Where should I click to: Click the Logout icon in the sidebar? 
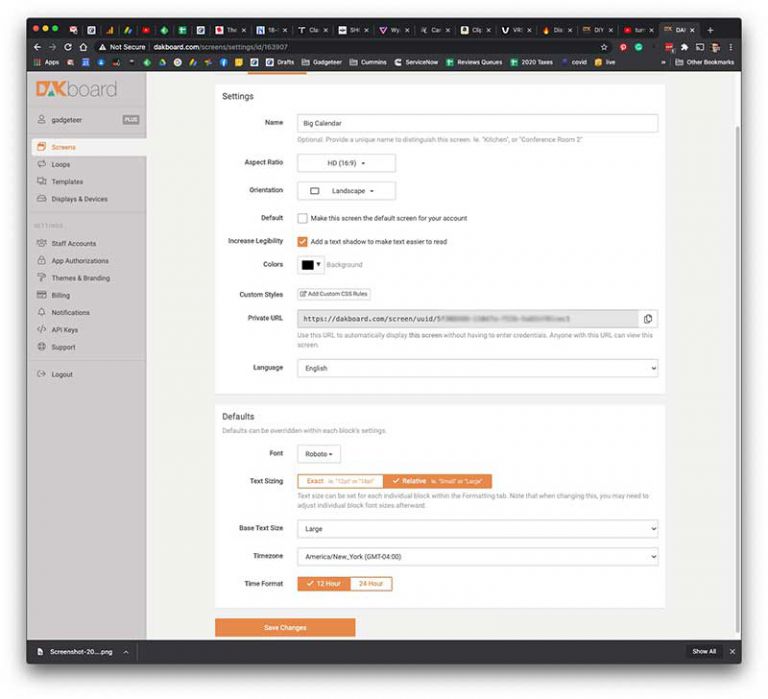[41, 374]
